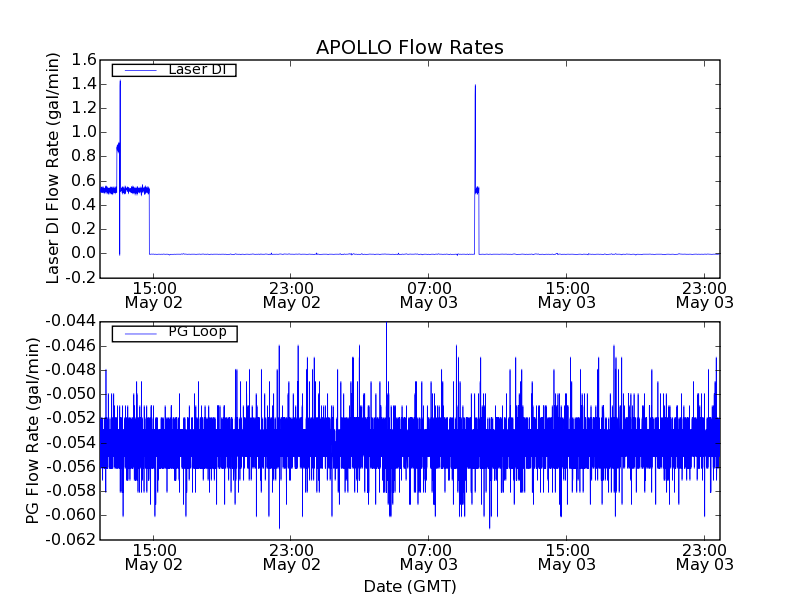Click the blue line sample in PG Loop legend
Screen dimensions: 800x600
137,333
